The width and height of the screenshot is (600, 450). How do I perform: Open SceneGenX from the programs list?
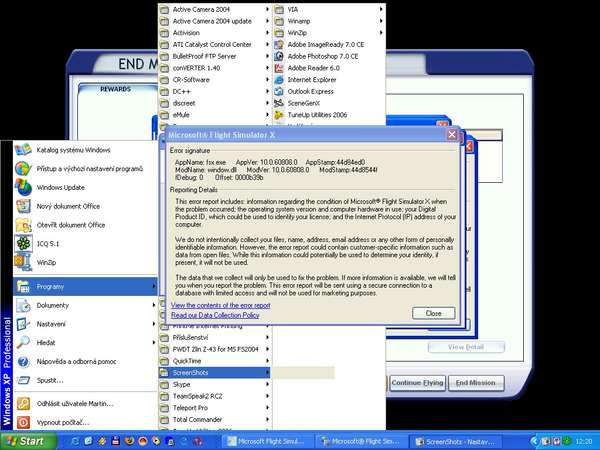[x=314, y=102]
